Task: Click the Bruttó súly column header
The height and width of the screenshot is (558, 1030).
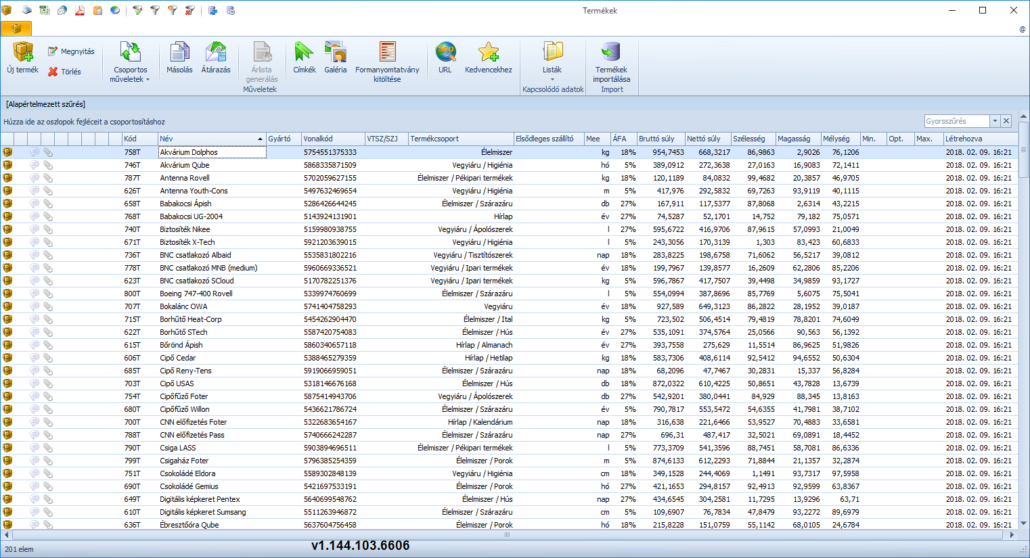Action: (660, 139)
